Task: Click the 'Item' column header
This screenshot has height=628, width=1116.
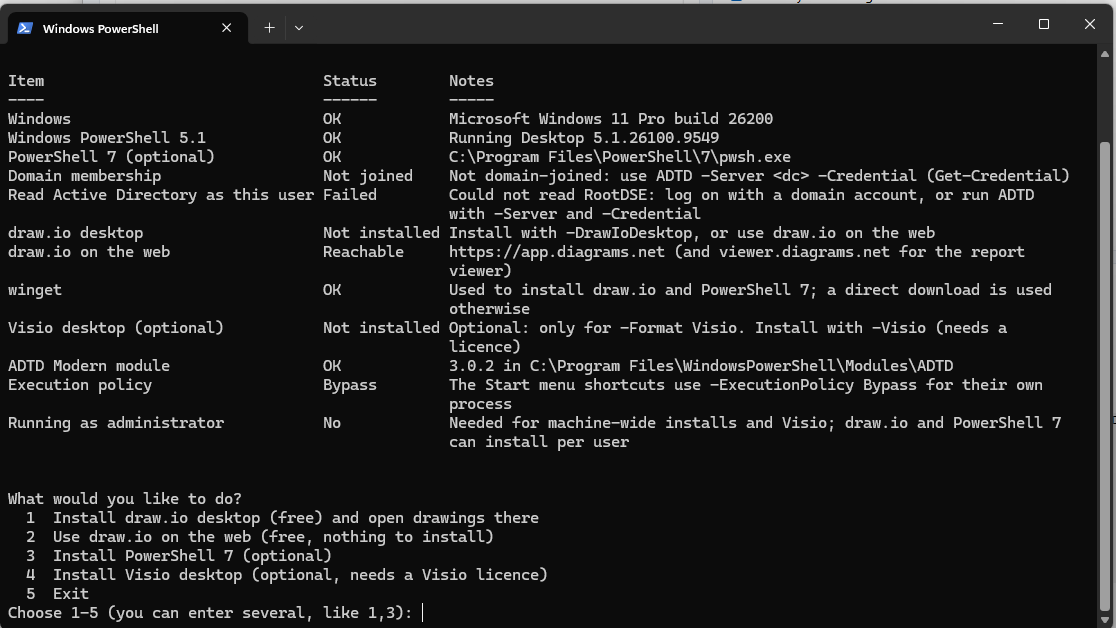Action: pyautogui.click(x=26, y=81)
